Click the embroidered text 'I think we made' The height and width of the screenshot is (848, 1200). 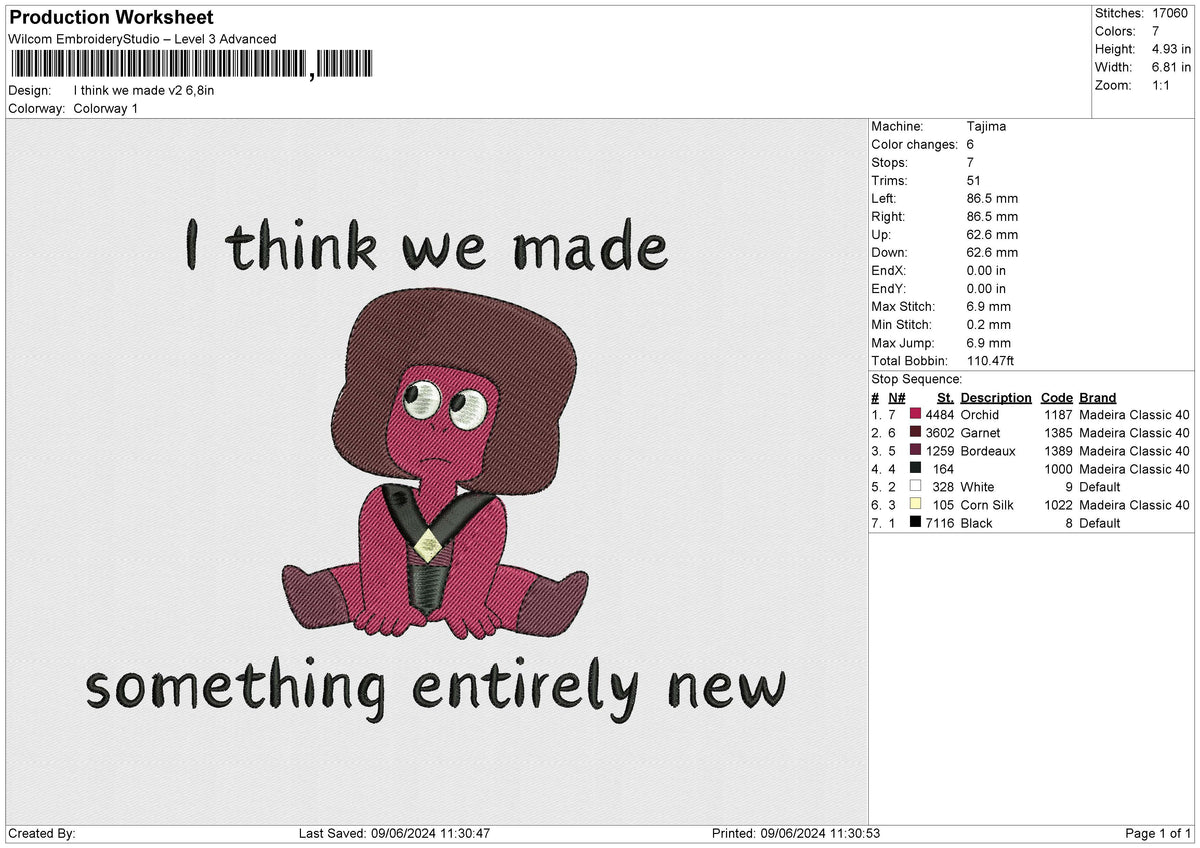coord(427,244)
